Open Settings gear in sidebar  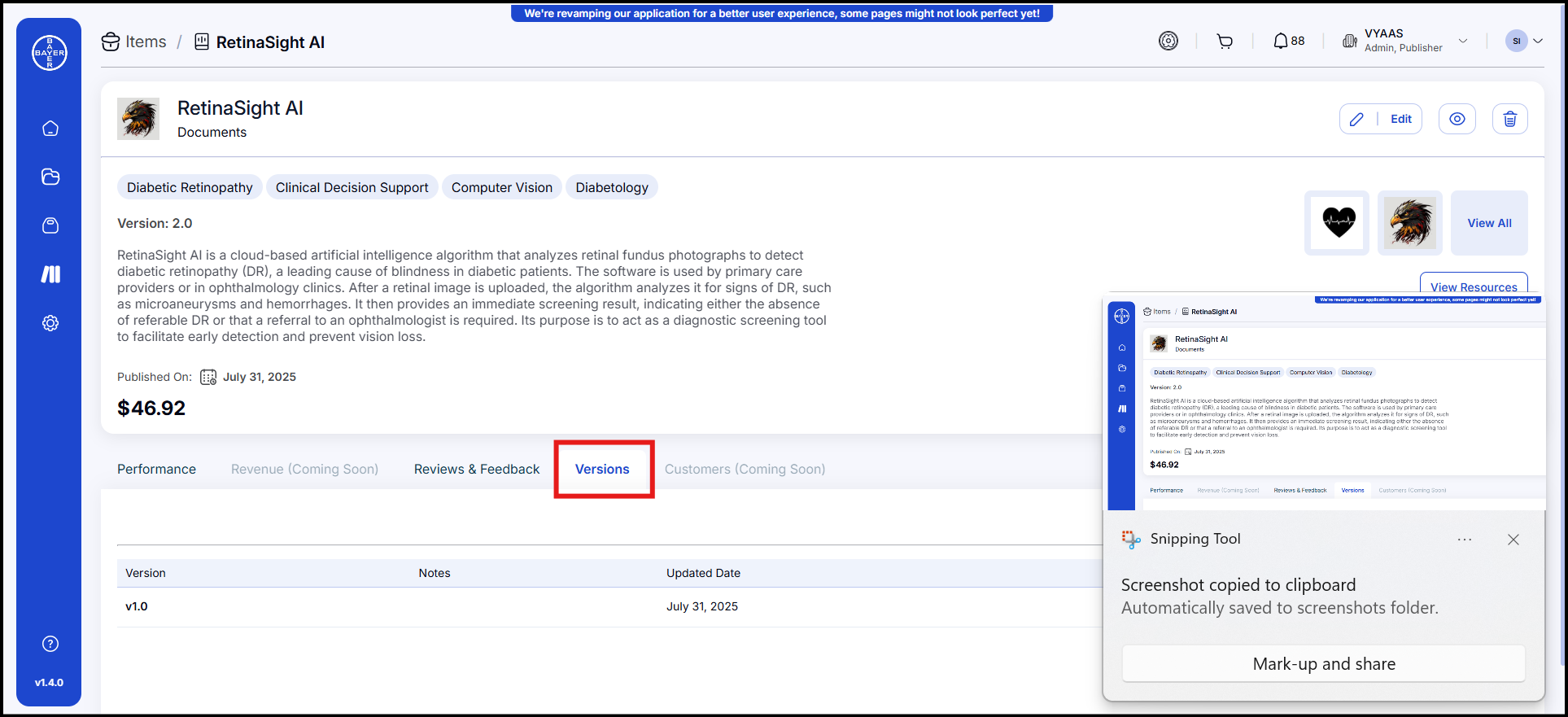coord(50,323)
